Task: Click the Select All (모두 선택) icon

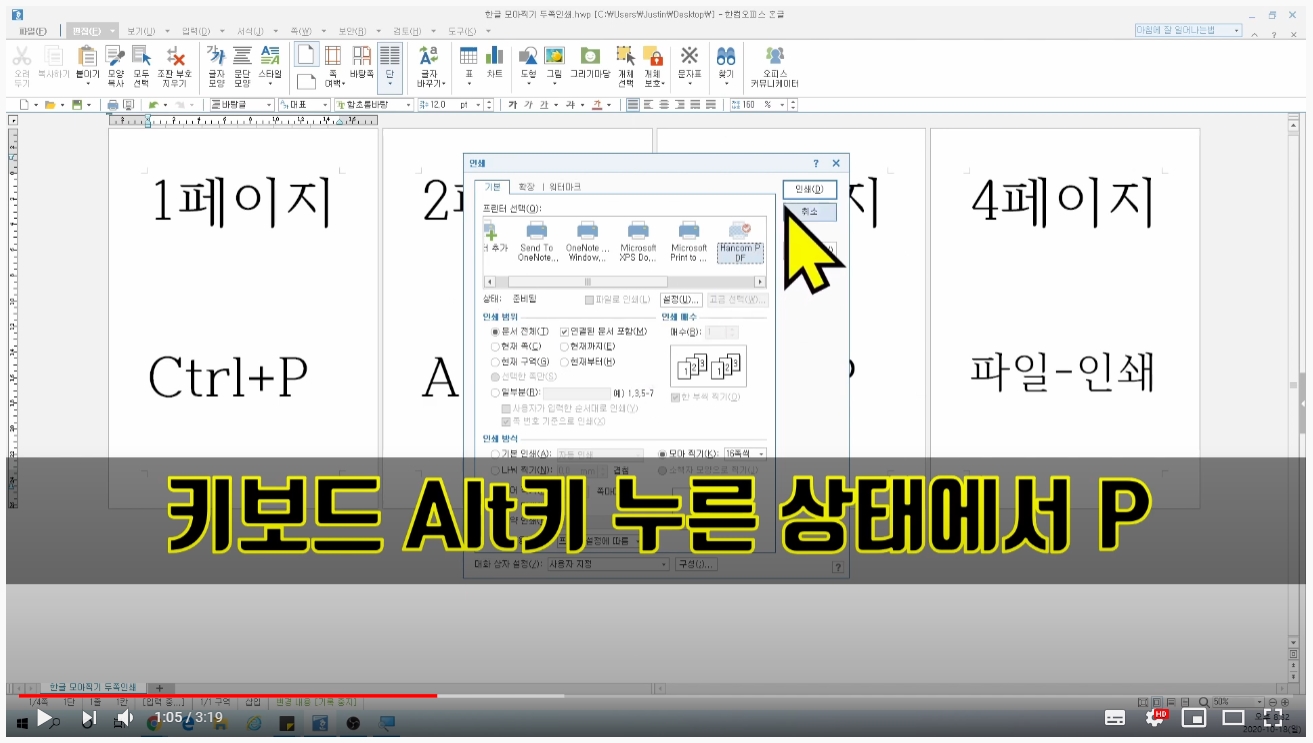Action: (142, 66)
